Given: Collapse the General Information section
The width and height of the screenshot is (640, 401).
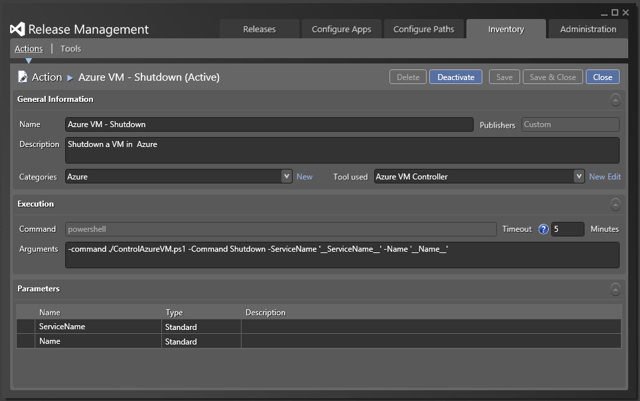Looking at the screenshot, I should (615, 99).
